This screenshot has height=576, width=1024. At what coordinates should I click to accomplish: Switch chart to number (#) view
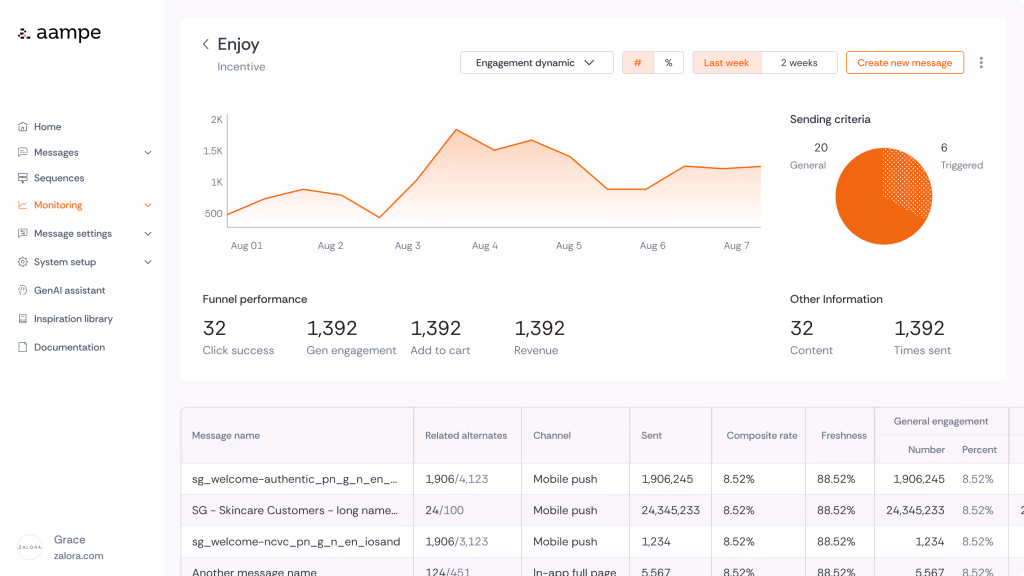(x=637, y=63)
